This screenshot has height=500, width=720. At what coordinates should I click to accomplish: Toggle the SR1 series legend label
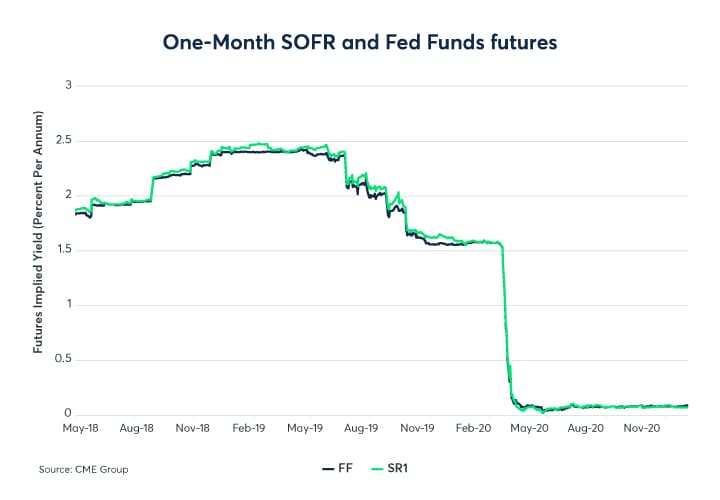[x=397, y=467]
